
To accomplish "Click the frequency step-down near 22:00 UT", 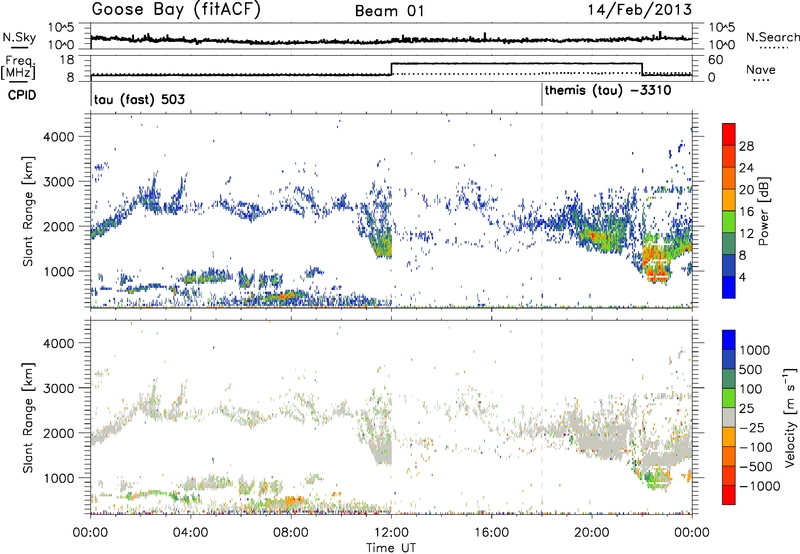I will pos(642,69).
